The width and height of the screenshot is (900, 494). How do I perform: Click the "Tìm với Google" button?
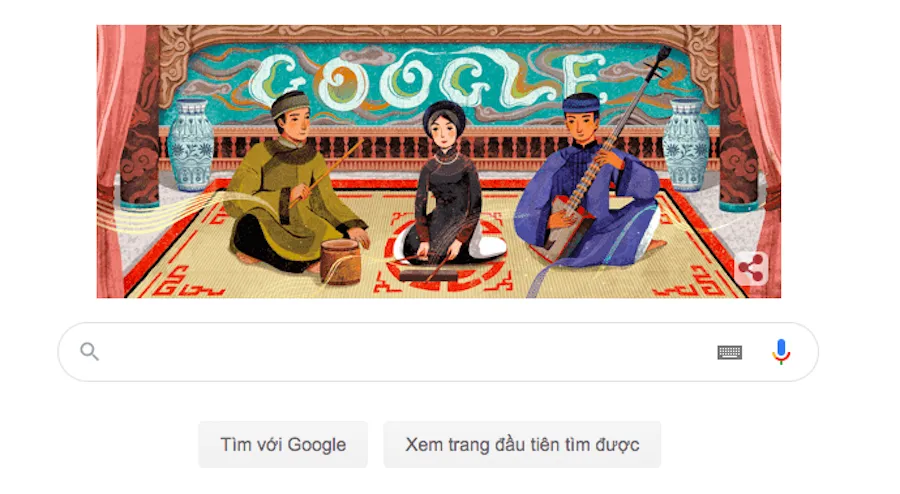(x=283, y=445)
